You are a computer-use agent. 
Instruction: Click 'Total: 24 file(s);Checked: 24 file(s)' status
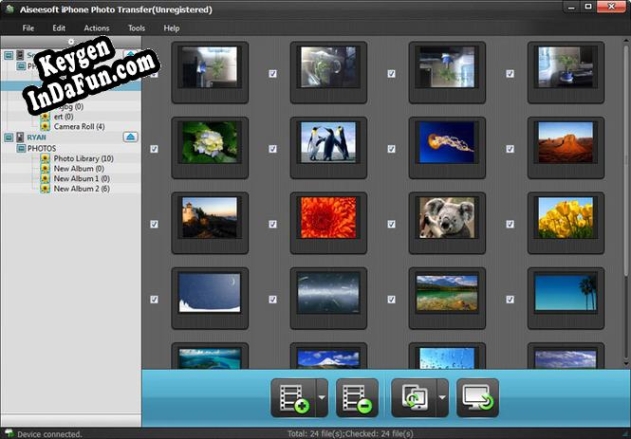(x=350, y=434)
